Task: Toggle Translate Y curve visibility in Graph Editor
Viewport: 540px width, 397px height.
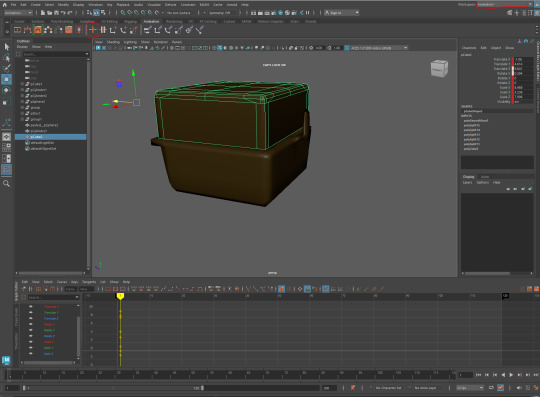Action: point(31,312)
